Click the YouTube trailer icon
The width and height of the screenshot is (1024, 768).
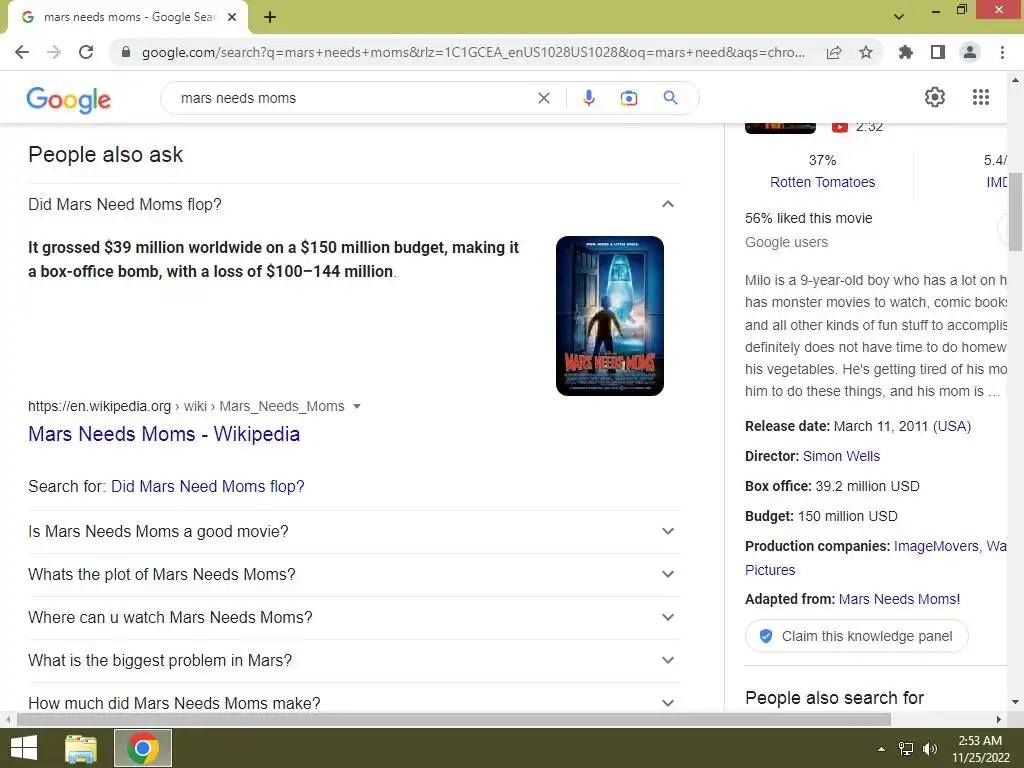coord(840,127)
